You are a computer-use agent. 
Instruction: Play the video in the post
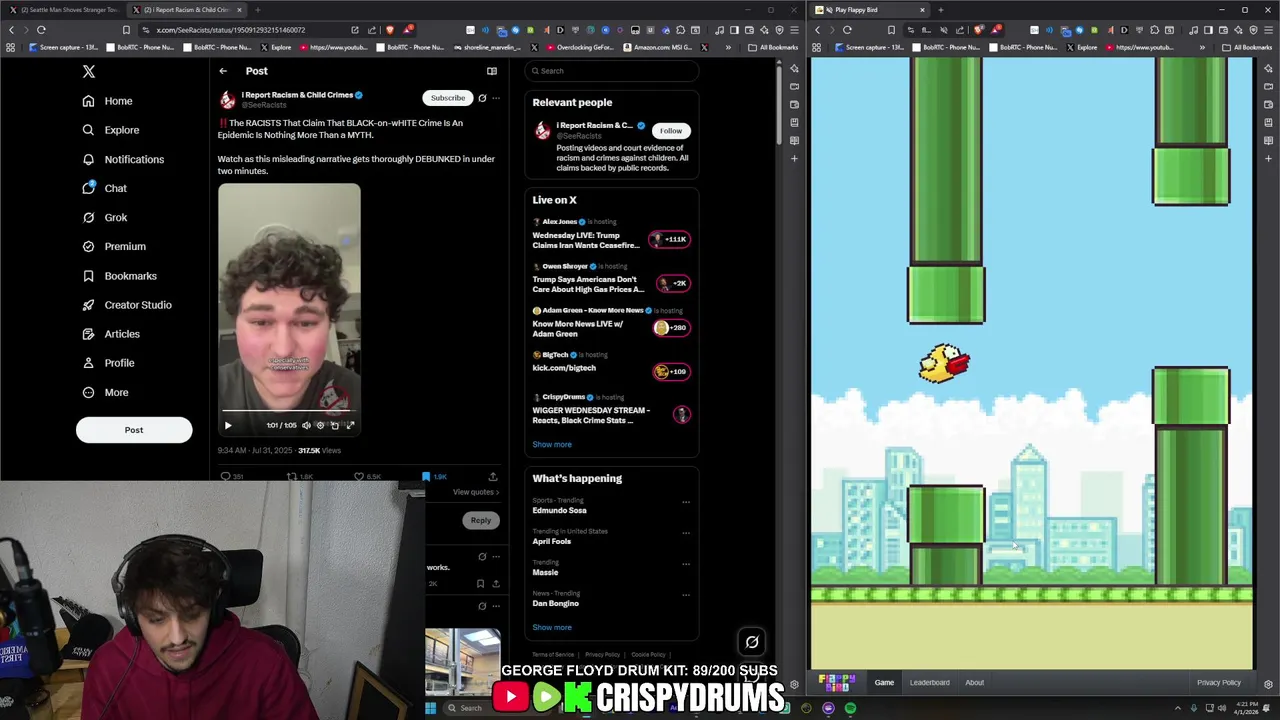228,425
